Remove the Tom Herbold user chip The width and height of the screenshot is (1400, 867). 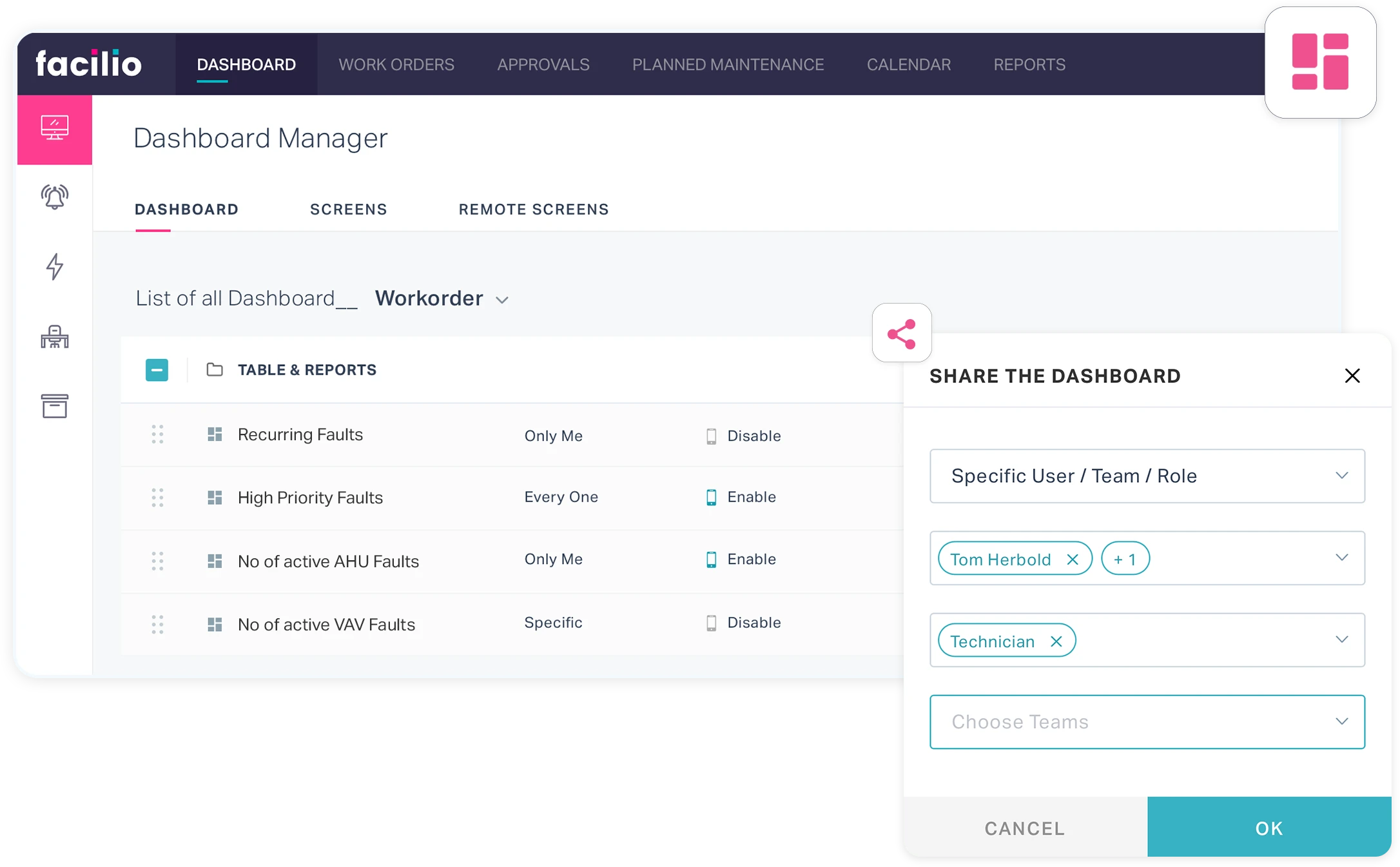point(1073,560)
